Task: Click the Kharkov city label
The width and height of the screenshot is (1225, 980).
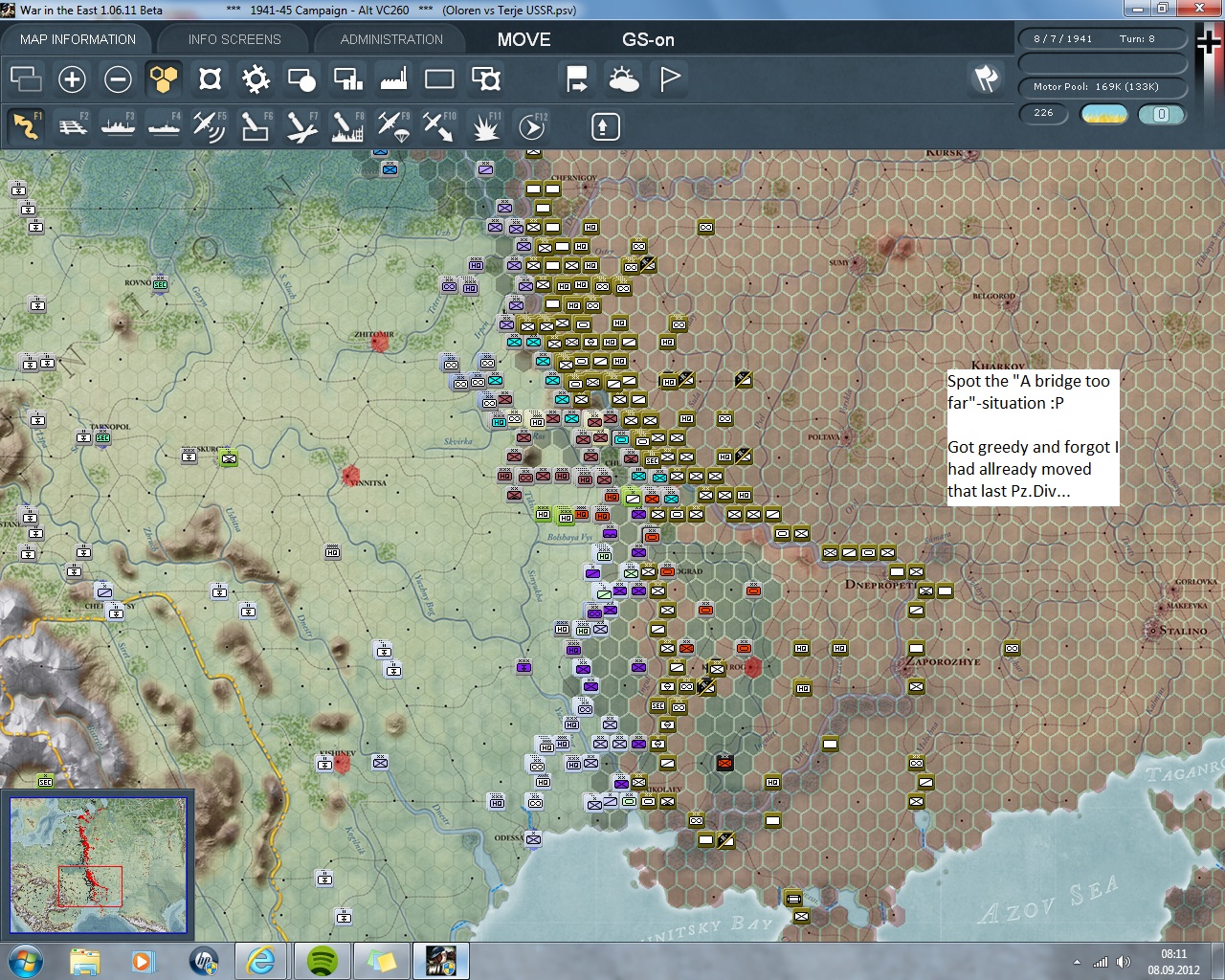Action: (x=998, y=366)
